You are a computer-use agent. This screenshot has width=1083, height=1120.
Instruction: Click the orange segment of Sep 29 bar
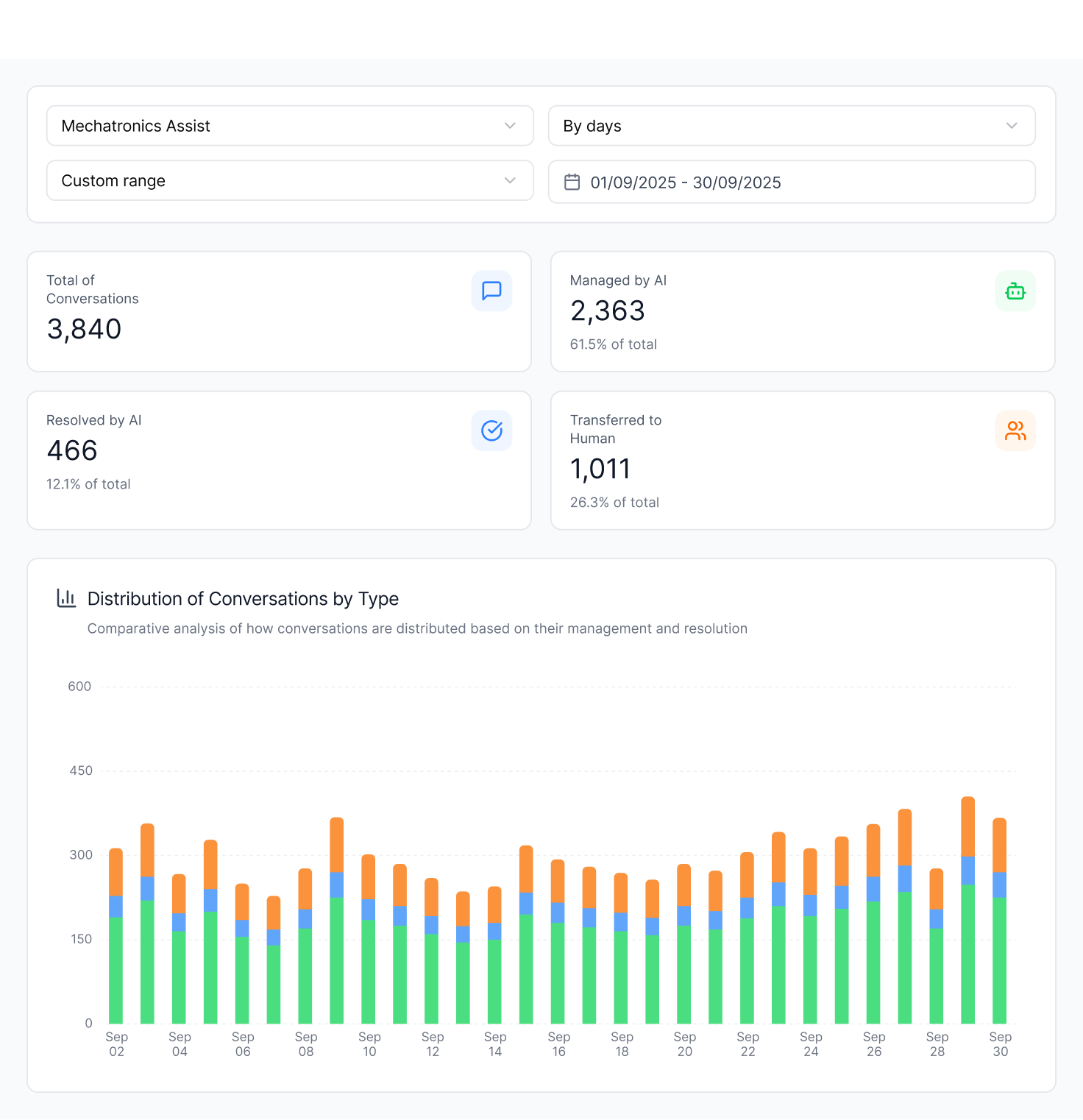pyautogui.click(x=967, y=826)
